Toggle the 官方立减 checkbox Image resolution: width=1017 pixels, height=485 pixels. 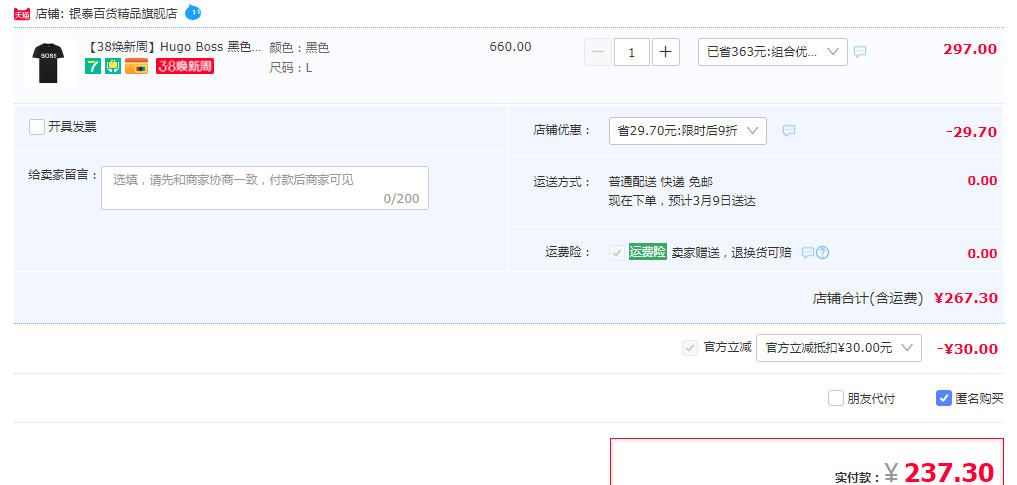(x=689, y=348)
